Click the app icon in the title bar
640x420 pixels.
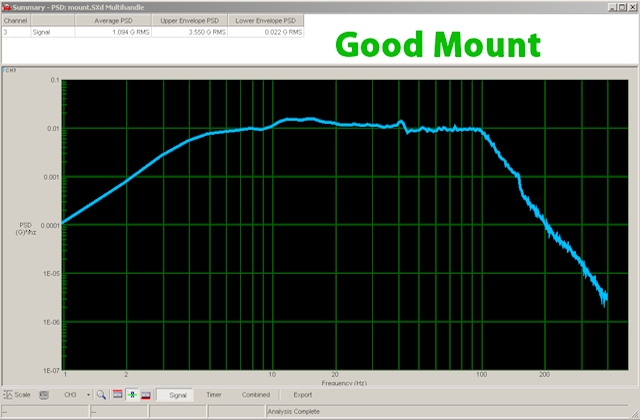point(6,7)
